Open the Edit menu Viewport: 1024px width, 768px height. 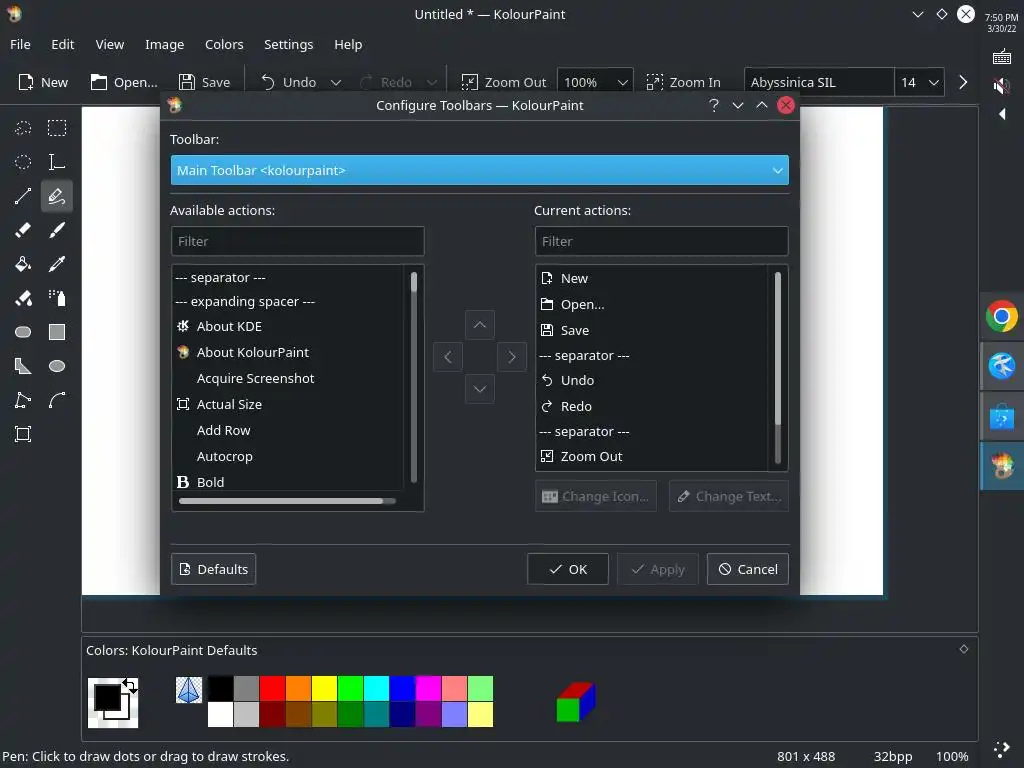[x=63, y=44]
